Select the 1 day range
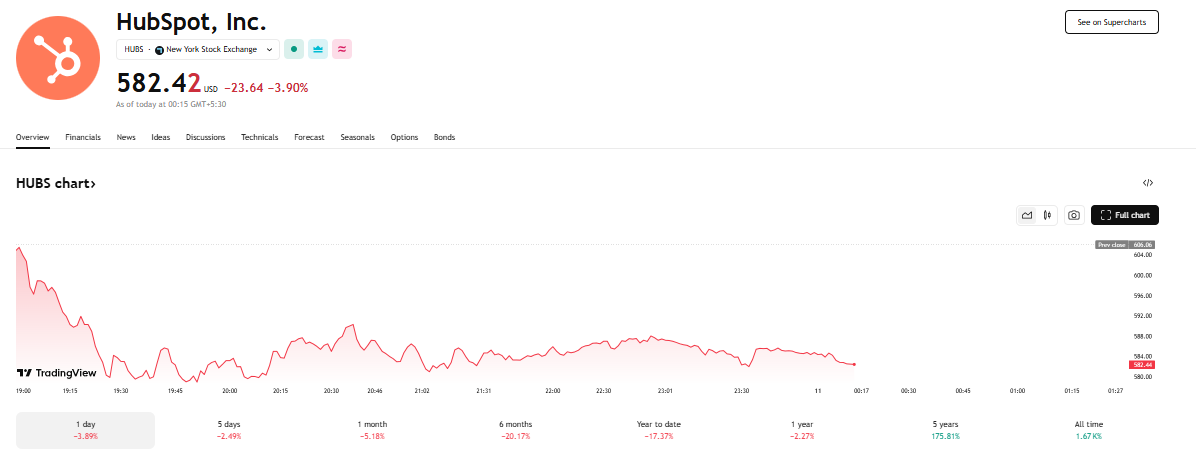This screenshot has width=1196, height=459. coord(85,430)
